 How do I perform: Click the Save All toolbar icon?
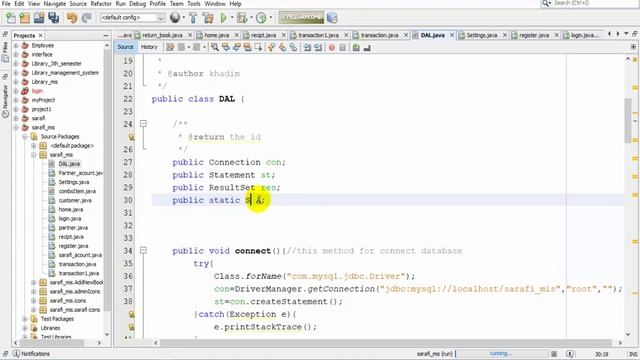(53, 18)
